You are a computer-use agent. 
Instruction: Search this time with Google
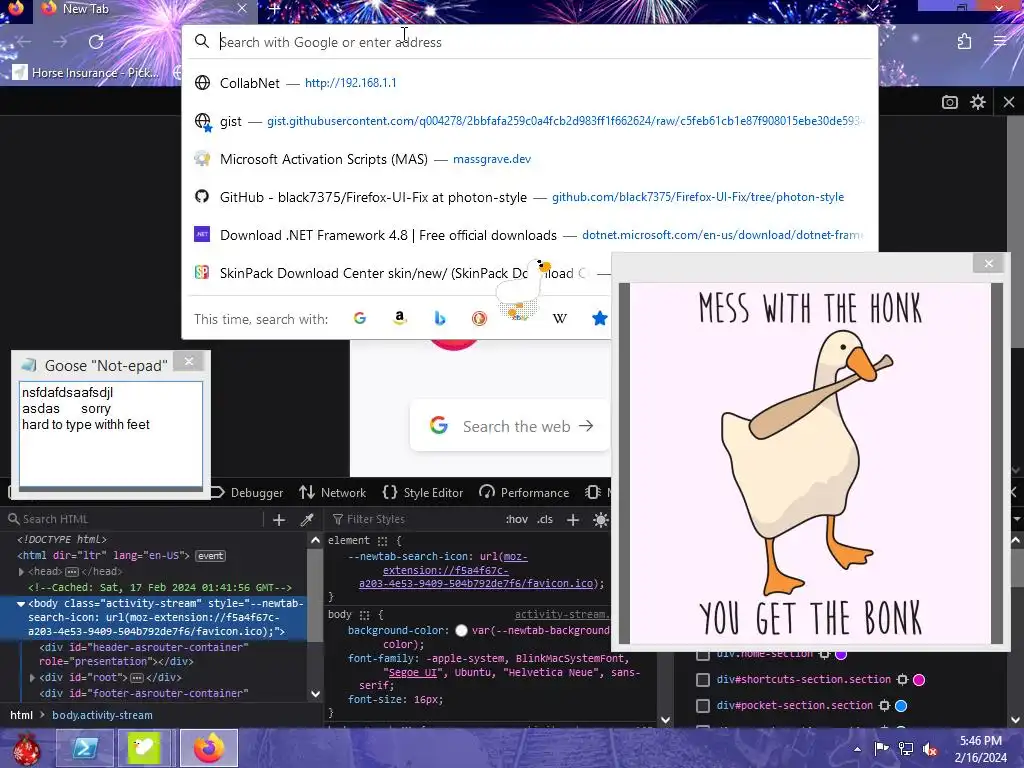[x=360, y=319]
